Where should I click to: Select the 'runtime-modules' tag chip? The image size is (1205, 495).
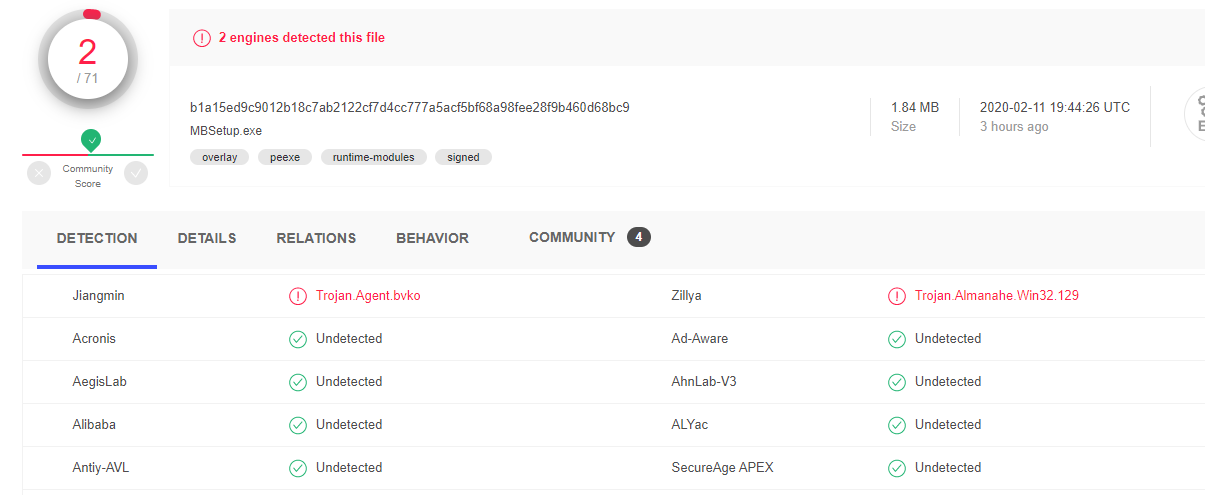374,157
